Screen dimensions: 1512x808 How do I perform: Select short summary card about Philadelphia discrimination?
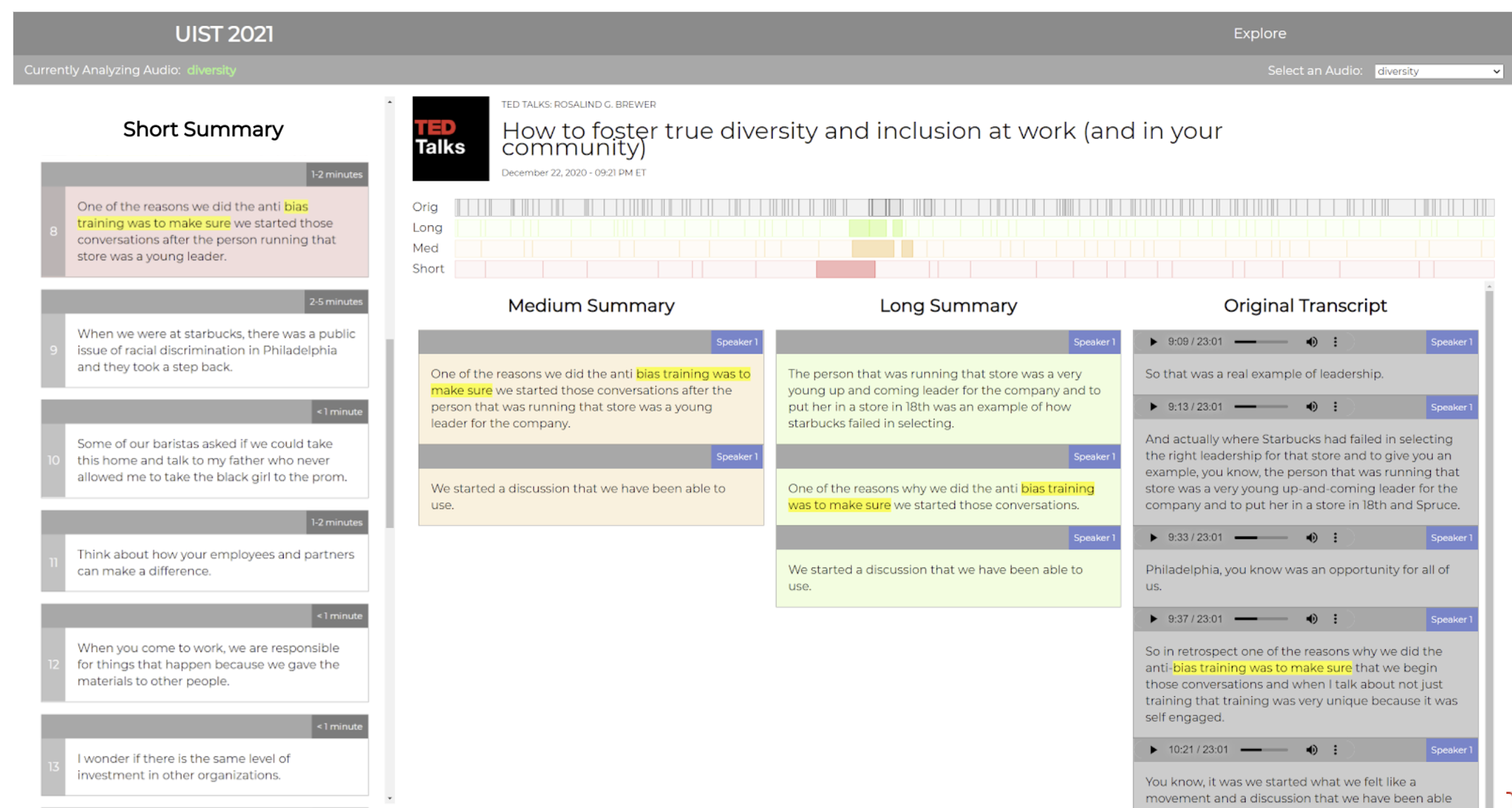(216, 350)
